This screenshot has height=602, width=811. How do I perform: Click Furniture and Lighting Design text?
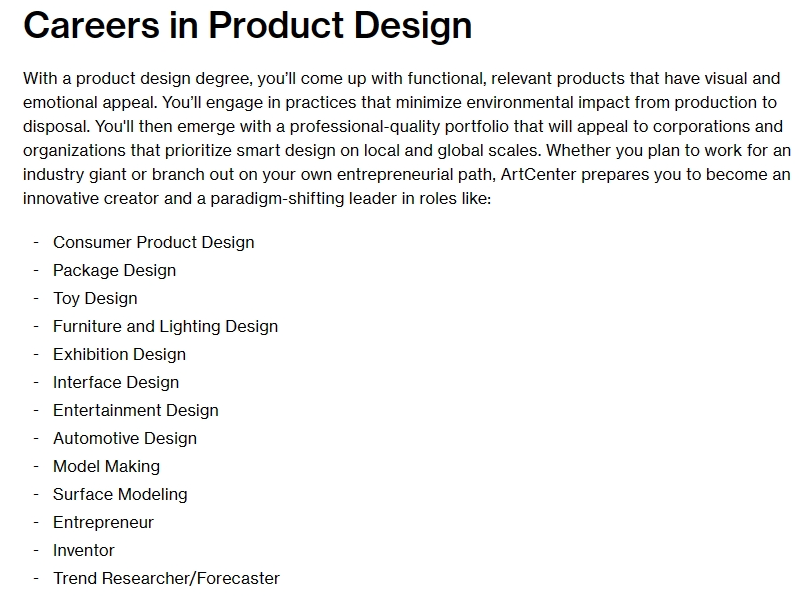click(166, 326)
